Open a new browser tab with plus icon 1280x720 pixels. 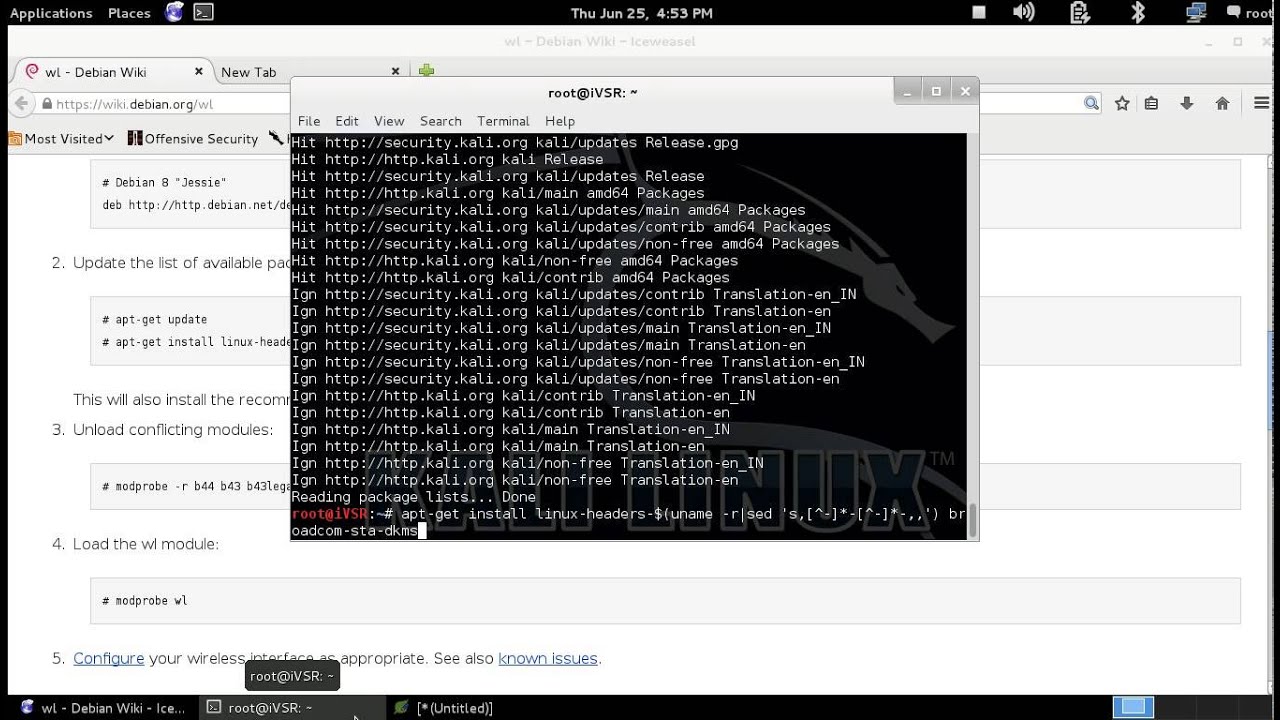pyautogui.click(x=427, y=71)
